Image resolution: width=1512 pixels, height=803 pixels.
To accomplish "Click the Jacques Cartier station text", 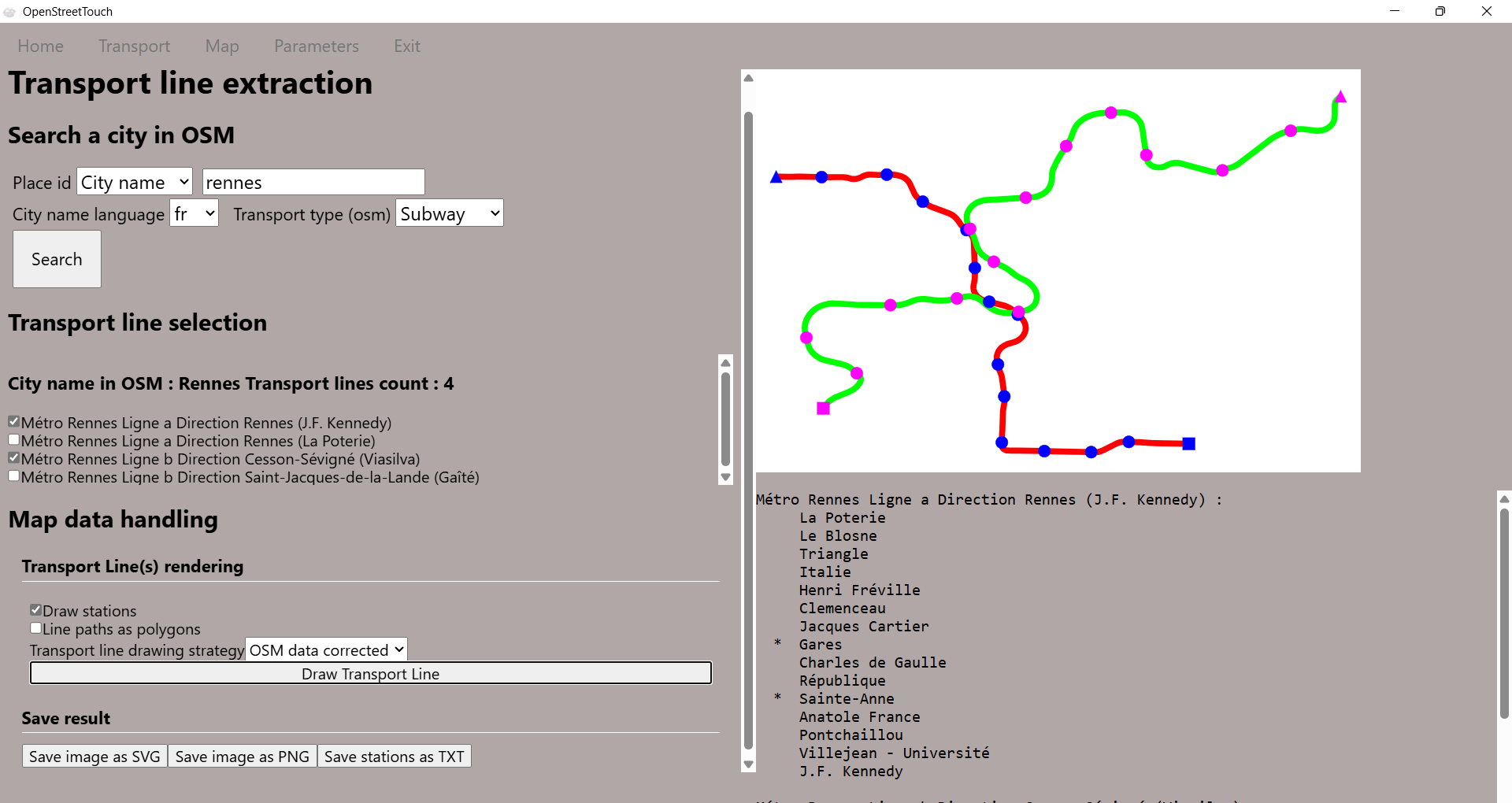I will (864, 627).
